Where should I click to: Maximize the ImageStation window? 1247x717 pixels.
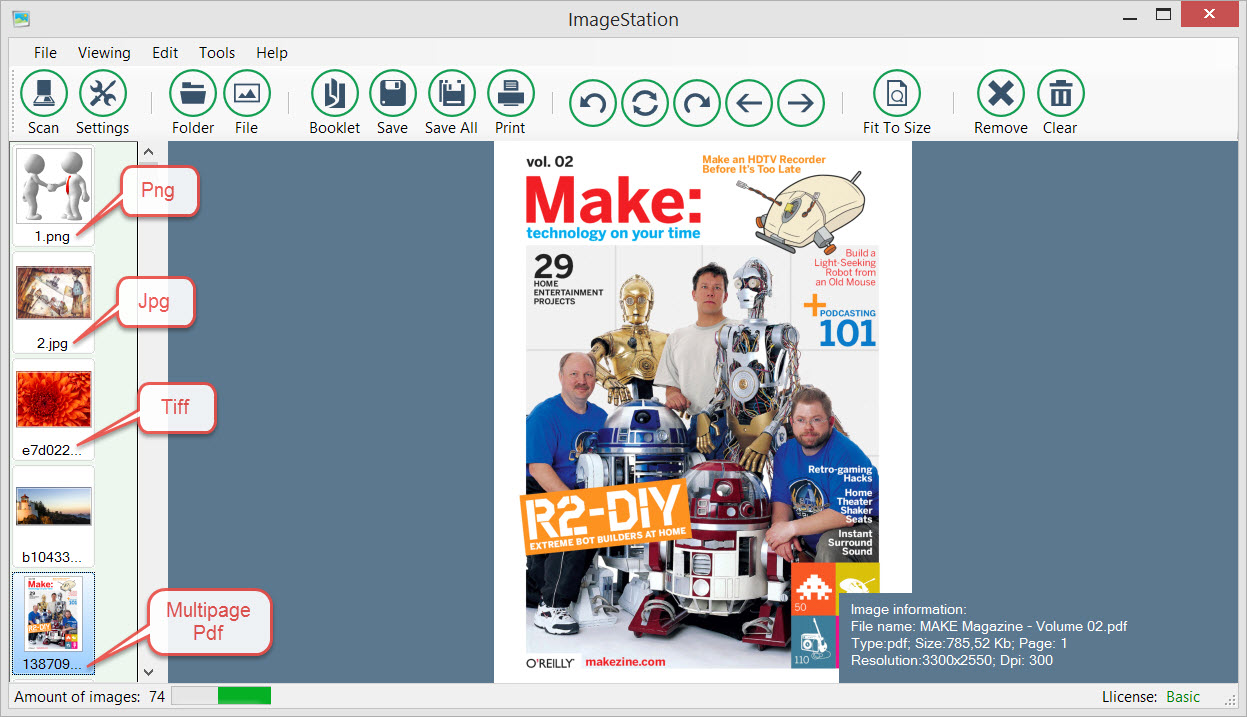(x=1163, y=15)
